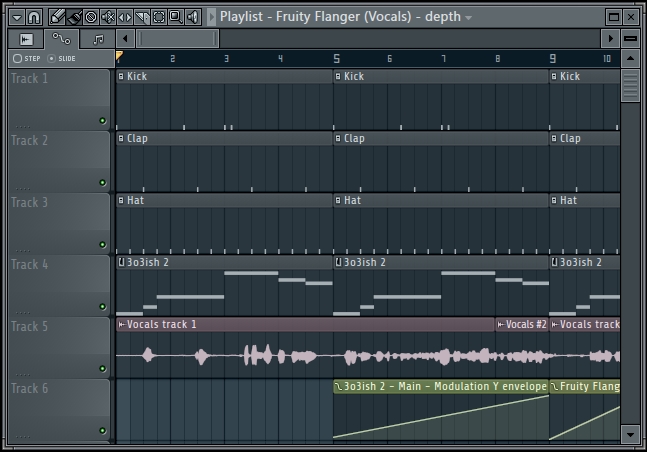Viewport: 647px width, 452px height.
Task: Open dropdown arrow after 'depth' in title
Action: [468, 18]
